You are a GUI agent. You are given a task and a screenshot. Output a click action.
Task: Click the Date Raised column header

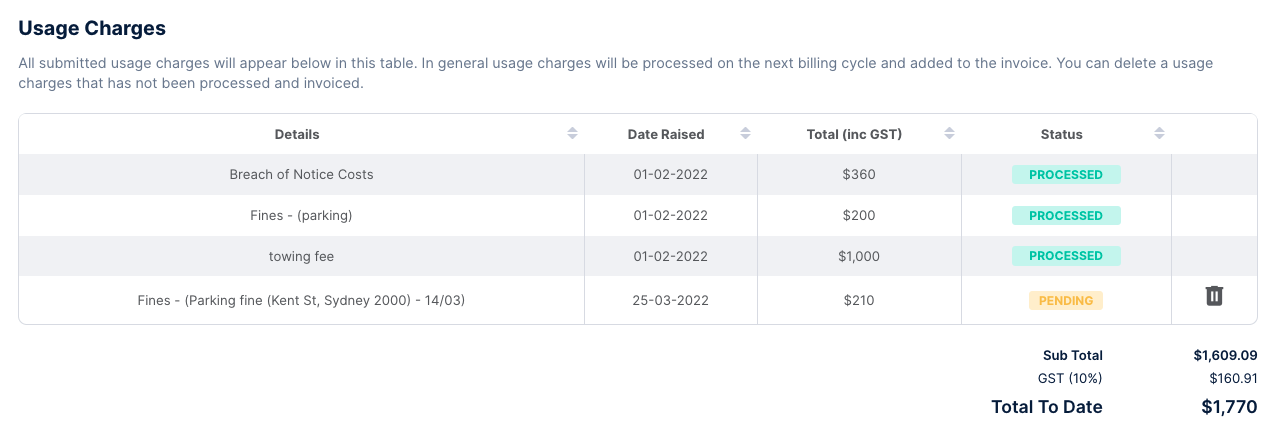click(666, 134)
